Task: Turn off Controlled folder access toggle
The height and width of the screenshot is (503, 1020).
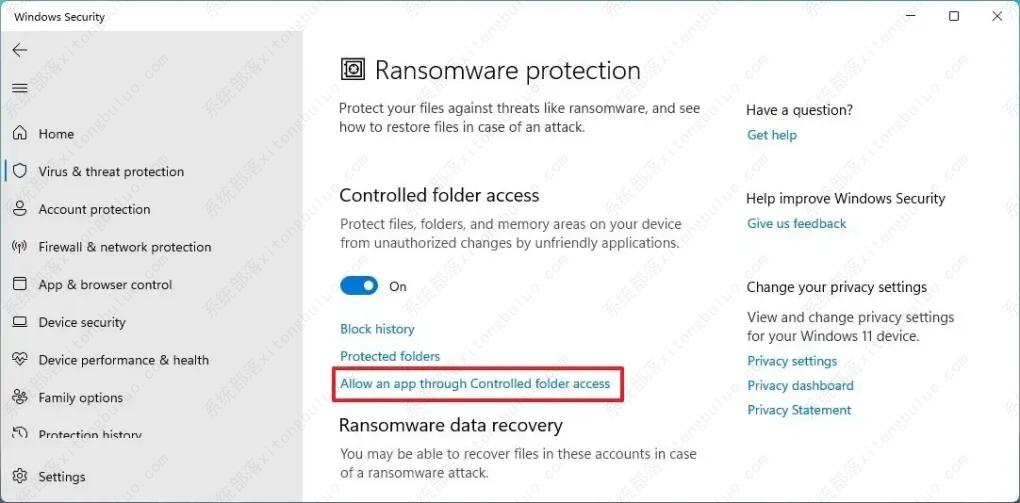Action: pyautogui.click(x=359, y=286)
